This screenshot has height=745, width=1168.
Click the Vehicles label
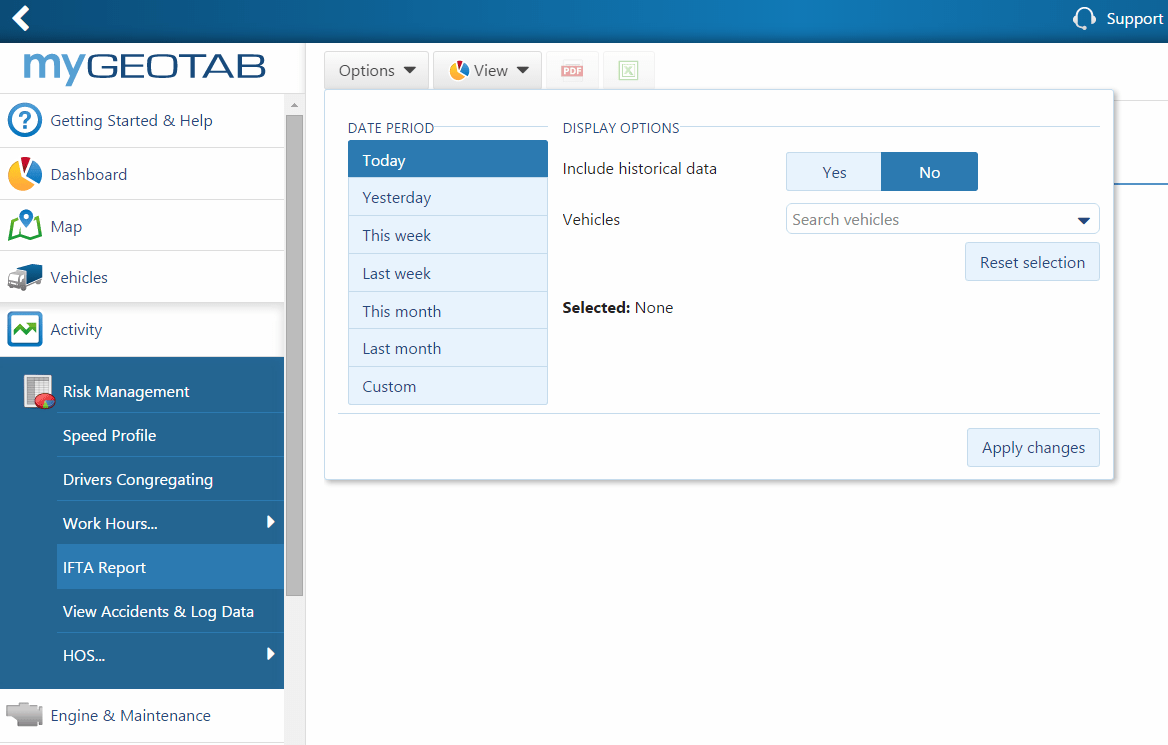point(79,277)
